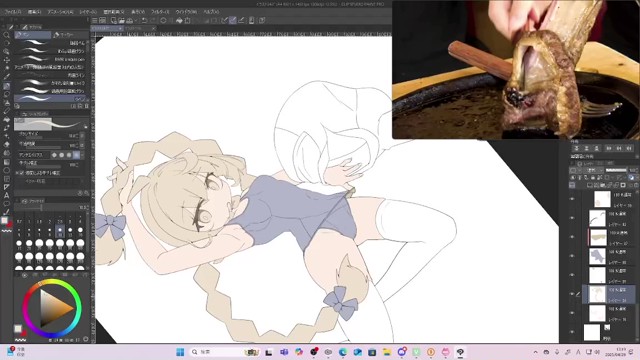Select the Auto select magic wand tool
The height and width of the screenshot is (360, 640).
pos(7,68)
